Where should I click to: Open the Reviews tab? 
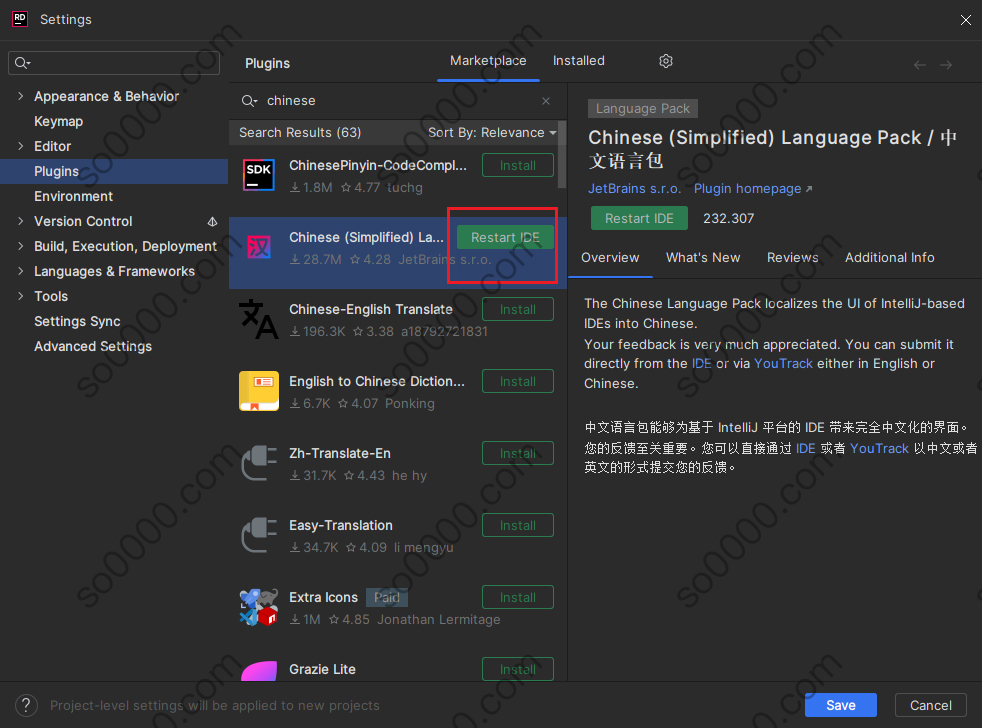point(792,258)
